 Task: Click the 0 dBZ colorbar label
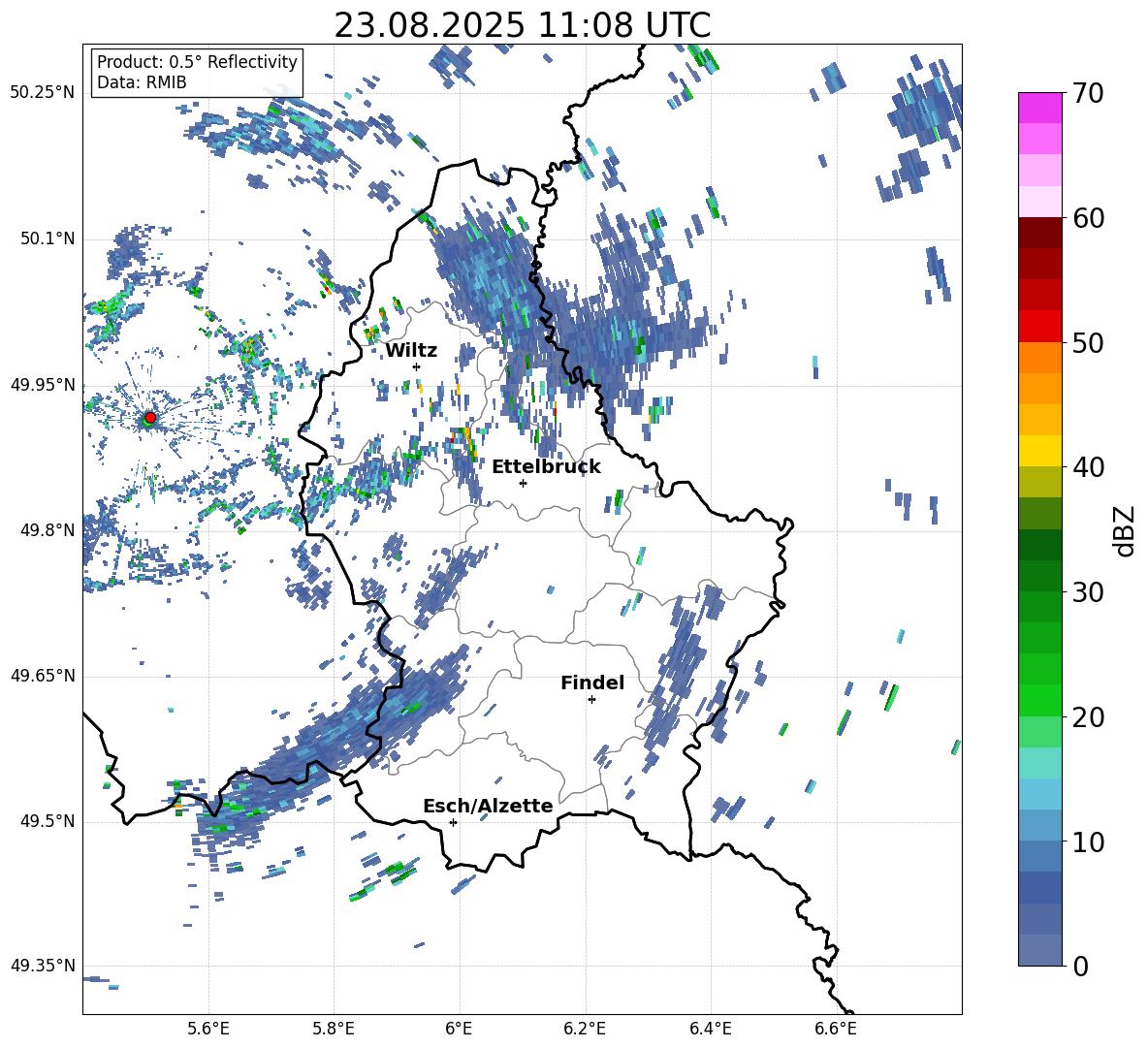click(1080, 966)
